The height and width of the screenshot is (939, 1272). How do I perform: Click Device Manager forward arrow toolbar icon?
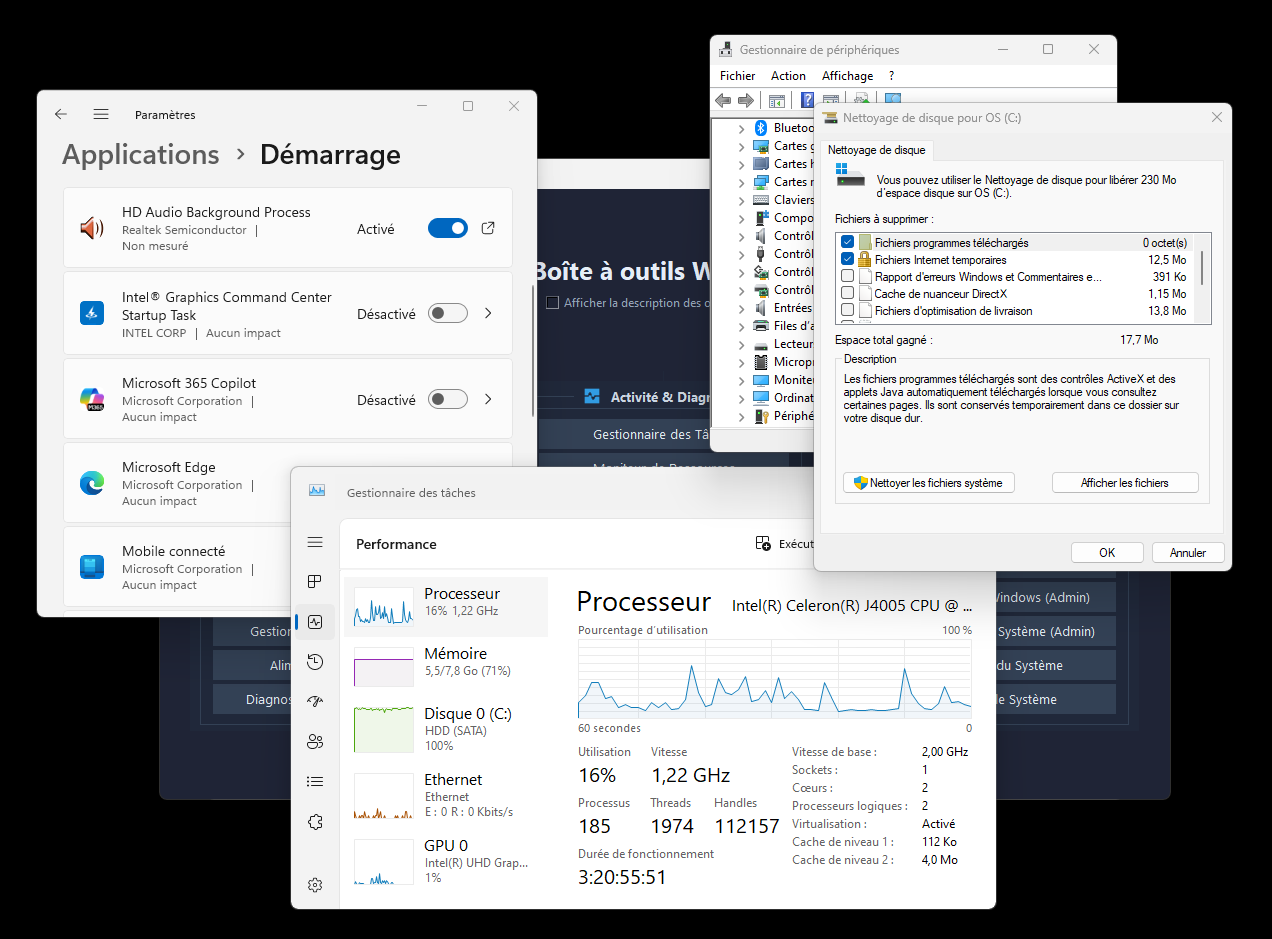pos(745,100)
